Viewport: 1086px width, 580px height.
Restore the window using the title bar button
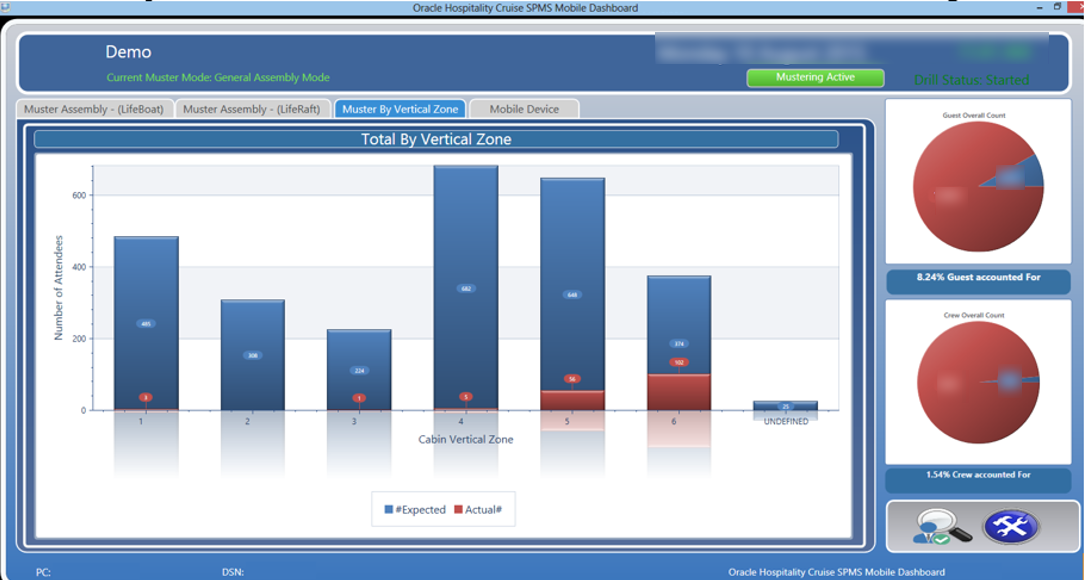point(1057,6)
